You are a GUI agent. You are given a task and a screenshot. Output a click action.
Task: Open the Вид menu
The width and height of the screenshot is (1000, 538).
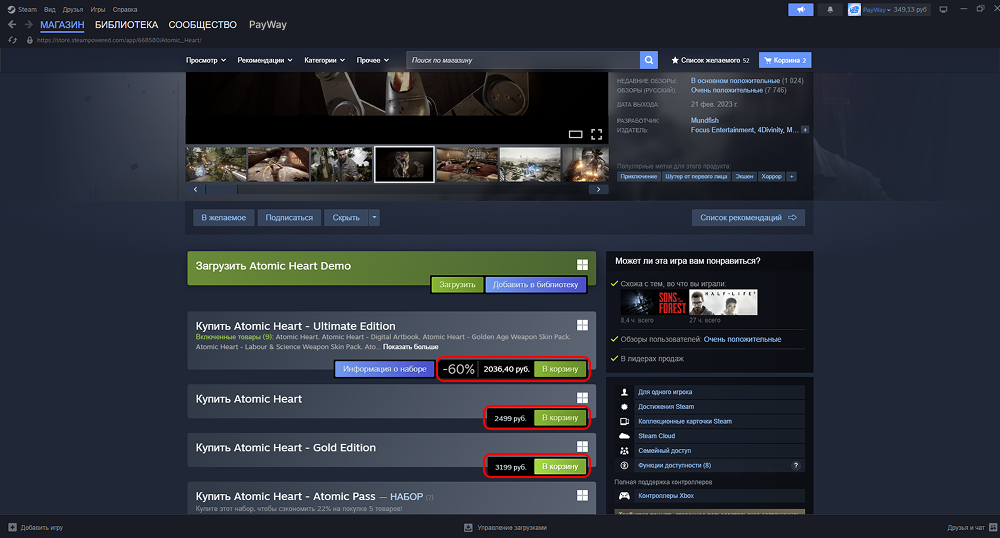point(50,10)
